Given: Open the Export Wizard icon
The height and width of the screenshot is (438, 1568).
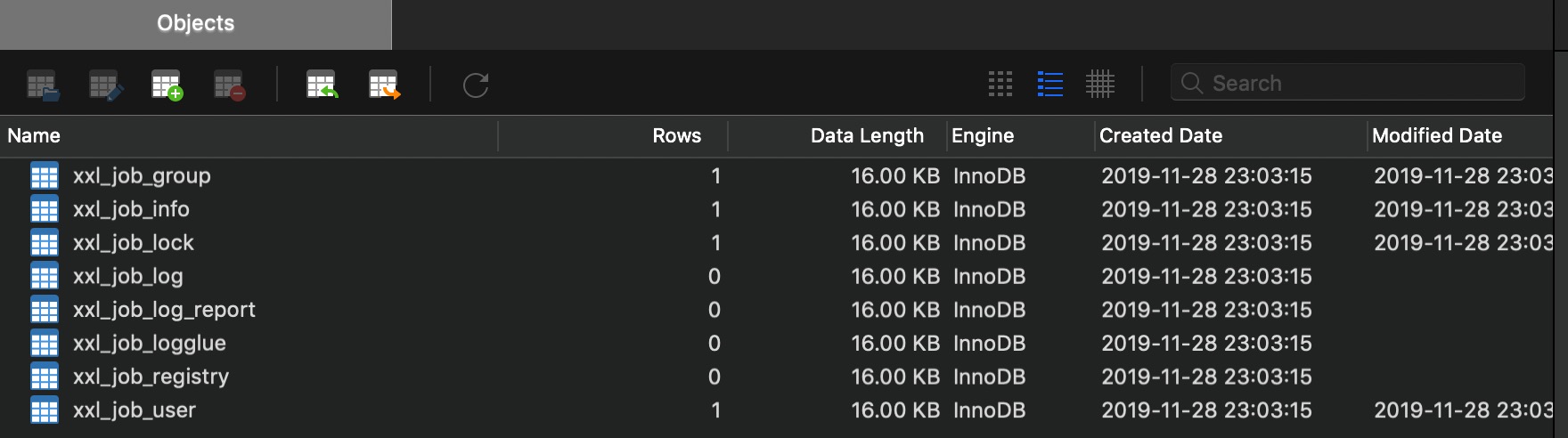Looking at the screenshot, I should (384, 85).
